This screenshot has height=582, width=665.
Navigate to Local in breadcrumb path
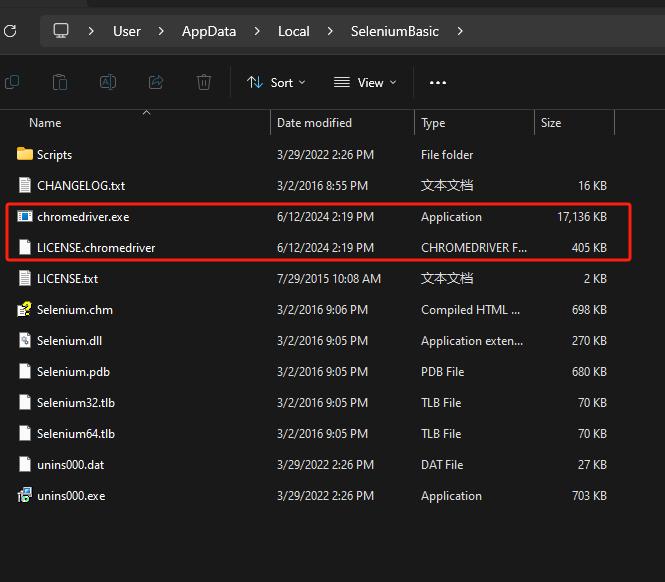click(293, 31)
